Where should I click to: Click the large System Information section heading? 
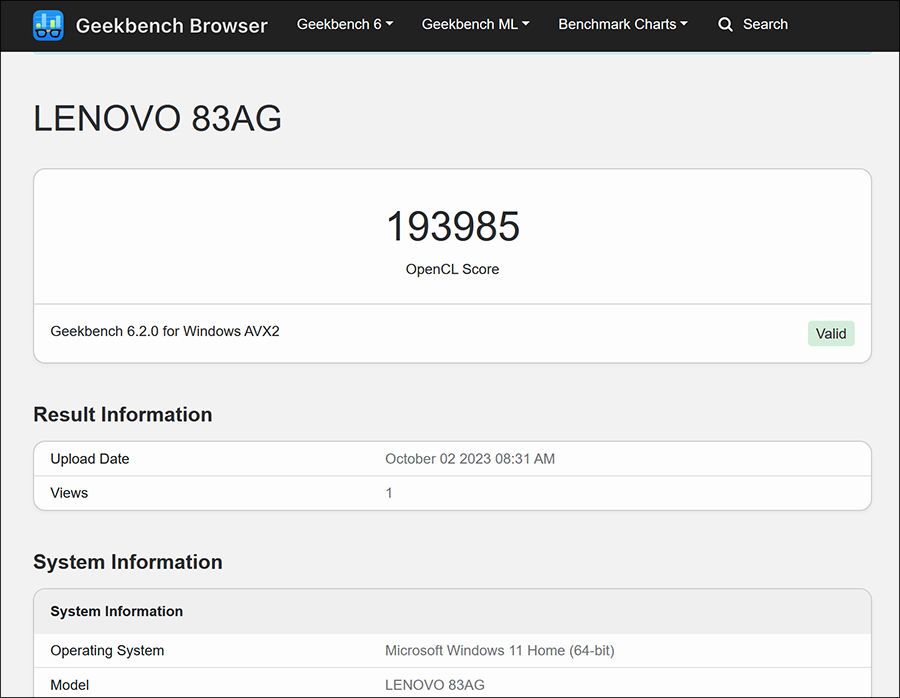(x=127, y=562)
